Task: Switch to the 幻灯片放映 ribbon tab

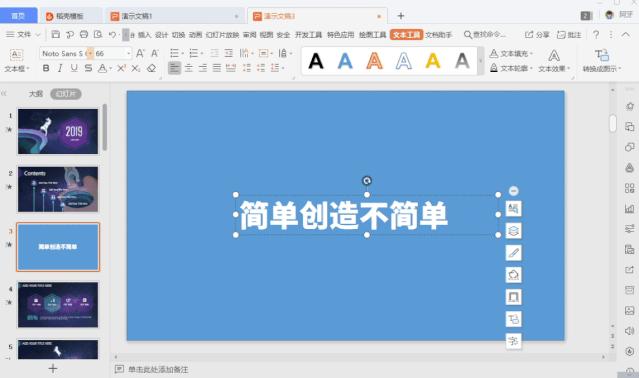Action: (x=222, y=35)
